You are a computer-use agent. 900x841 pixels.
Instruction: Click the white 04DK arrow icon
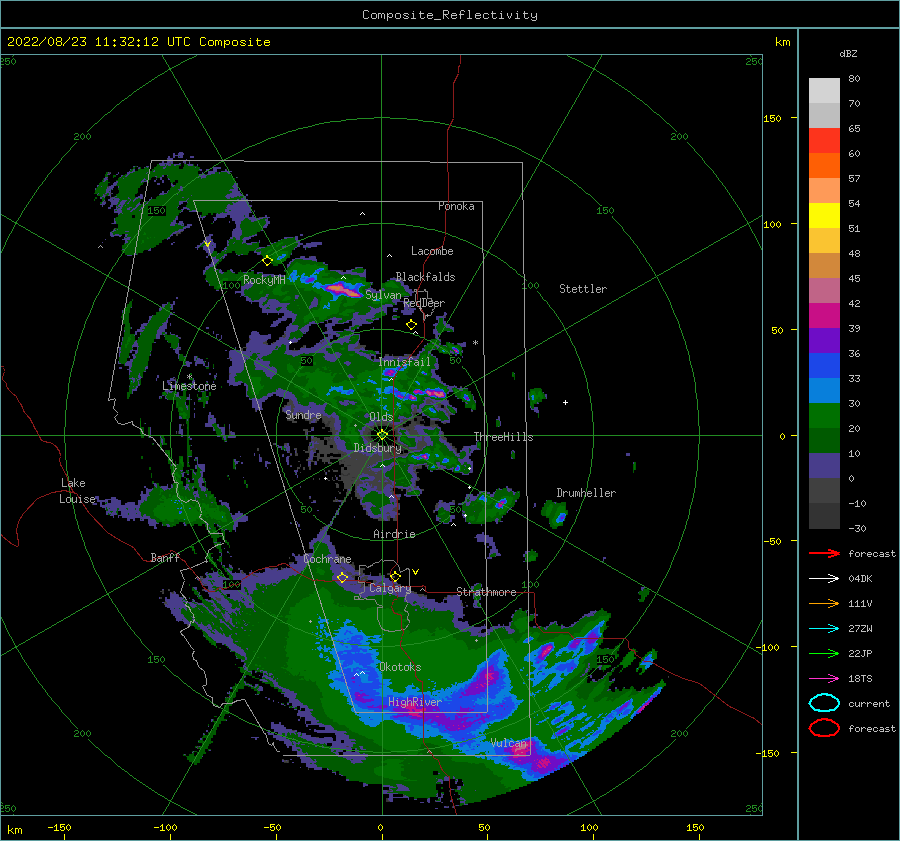coord(824,578)
